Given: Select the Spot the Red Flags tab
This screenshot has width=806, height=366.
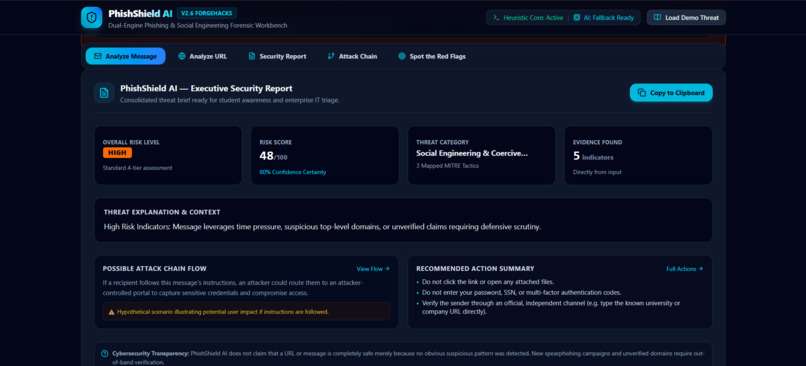Looking at the screenshot, I should coord(432,57).
